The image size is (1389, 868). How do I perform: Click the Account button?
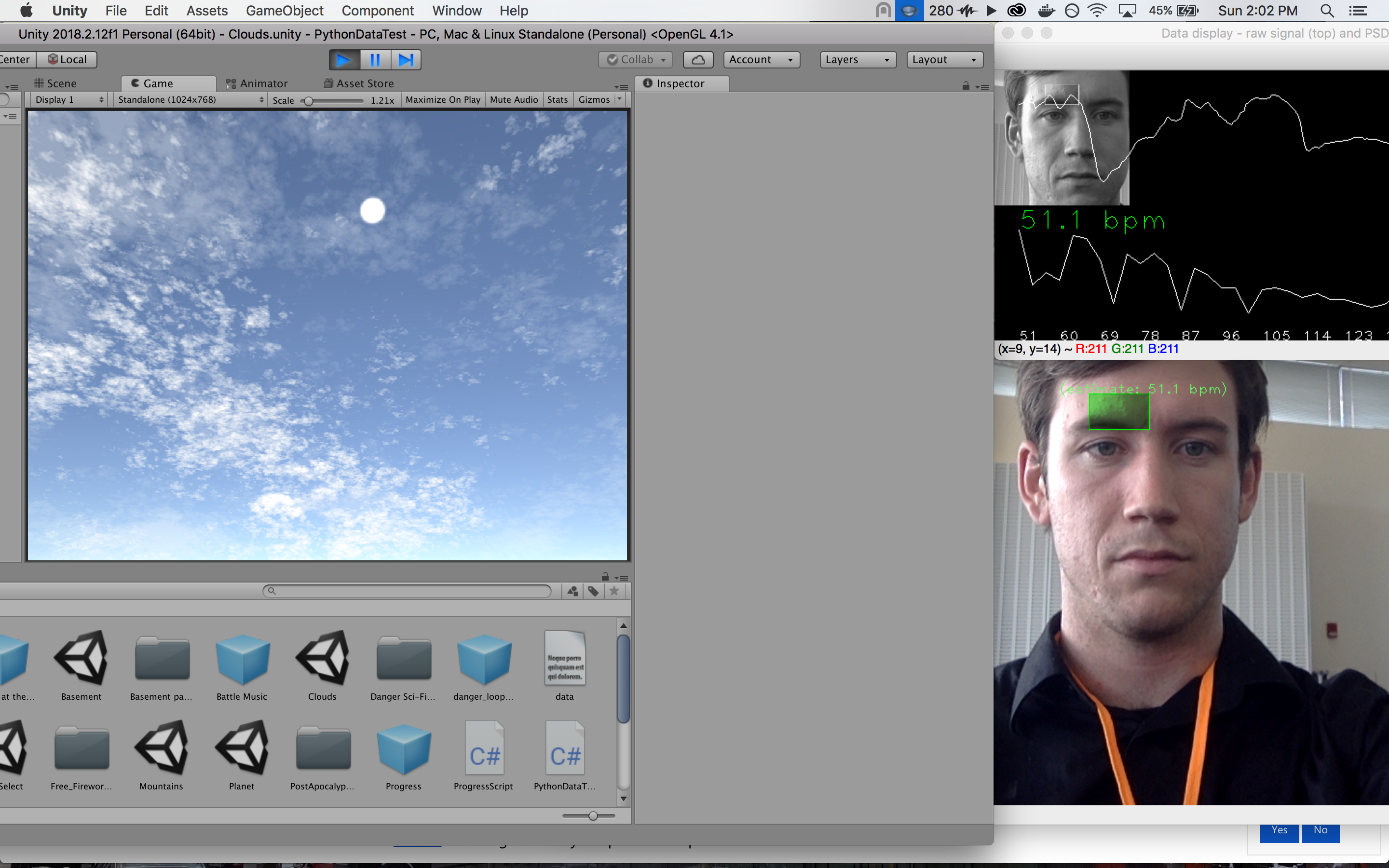click(x=761, y=60)
